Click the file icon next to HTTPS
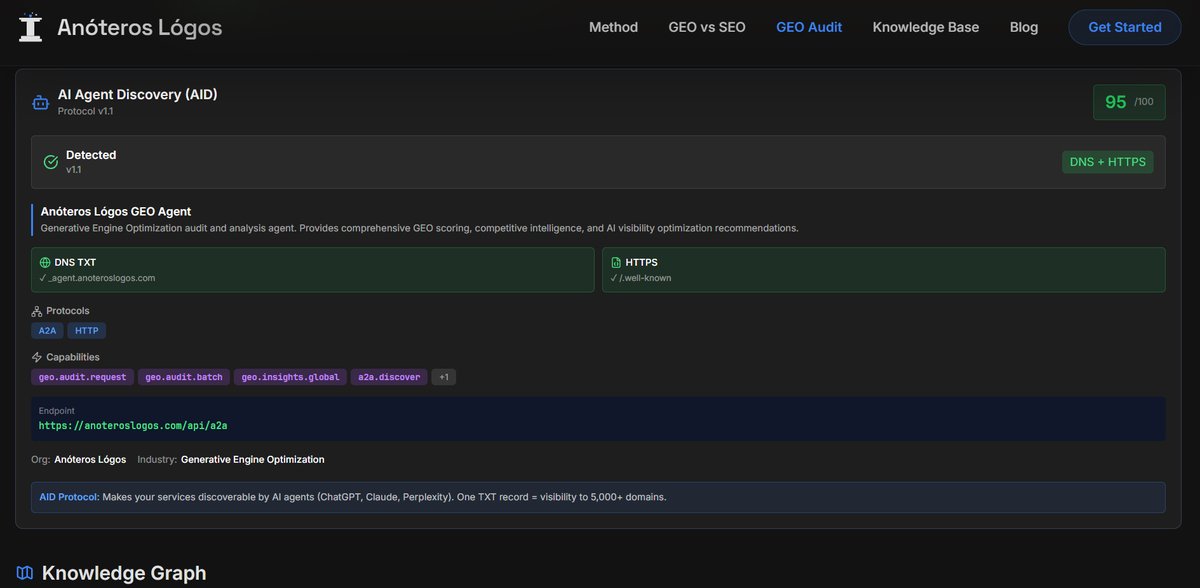The image size is (1200, 588). pyautogui.click(x=616, y=262)
